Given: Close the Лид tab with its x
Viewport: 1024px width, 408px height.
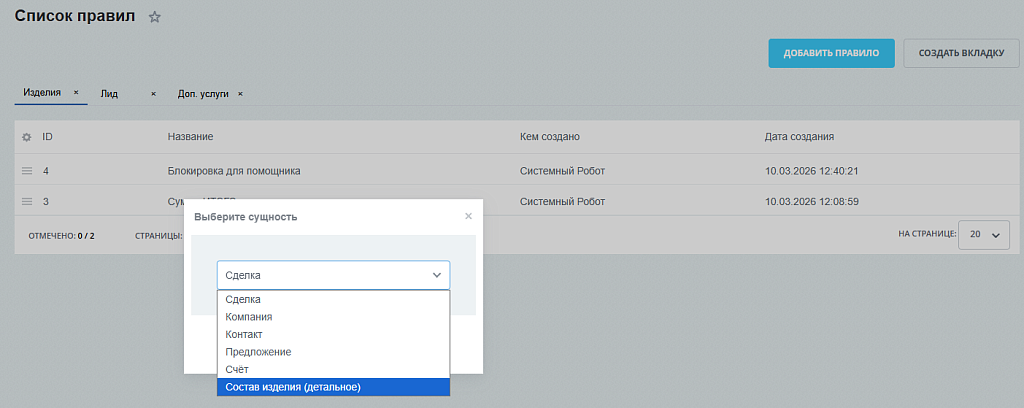Looking at the screenshot, I should point(153,94).
